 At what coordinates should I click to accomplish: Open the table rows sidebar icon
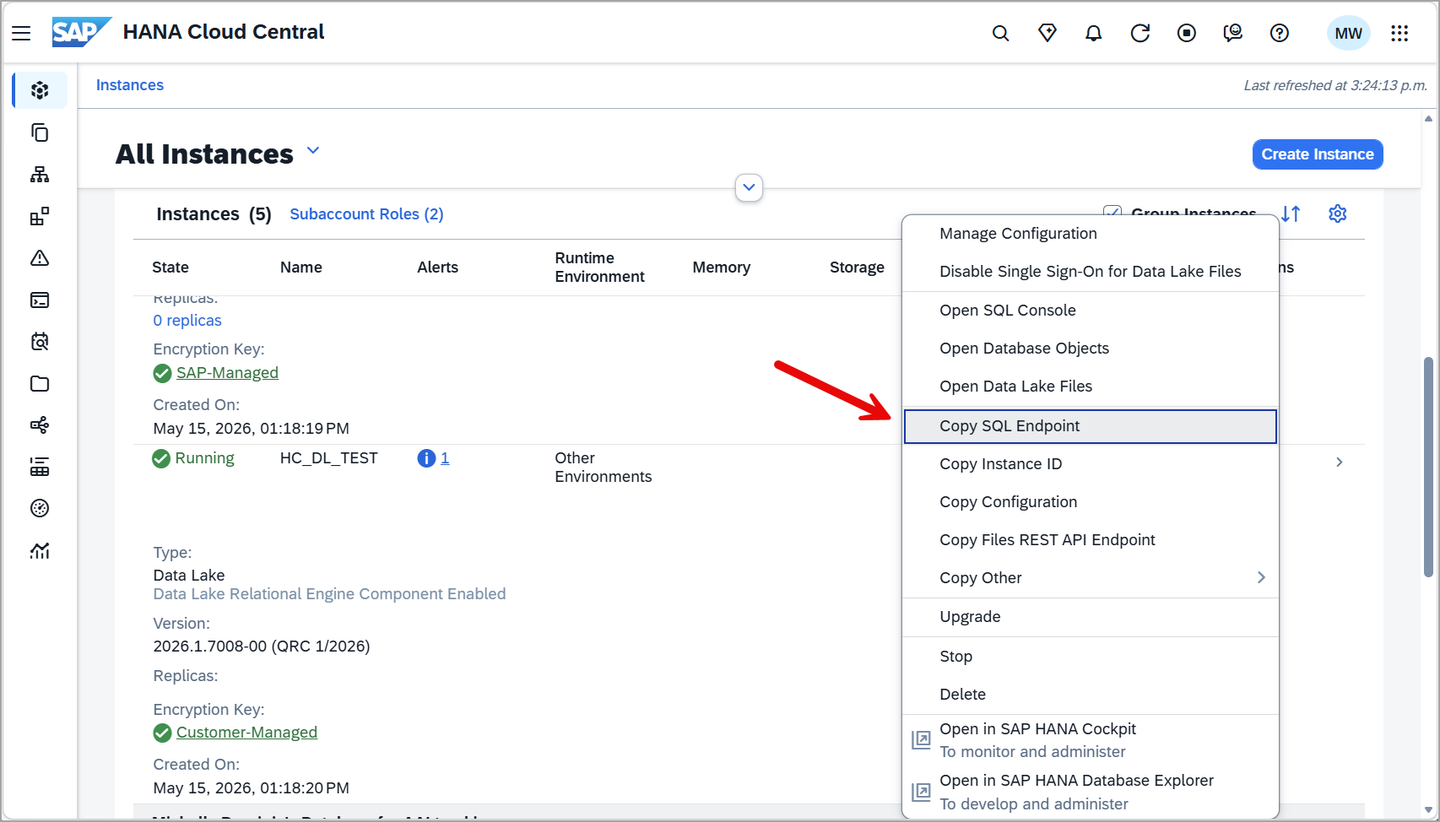(40, 467)
